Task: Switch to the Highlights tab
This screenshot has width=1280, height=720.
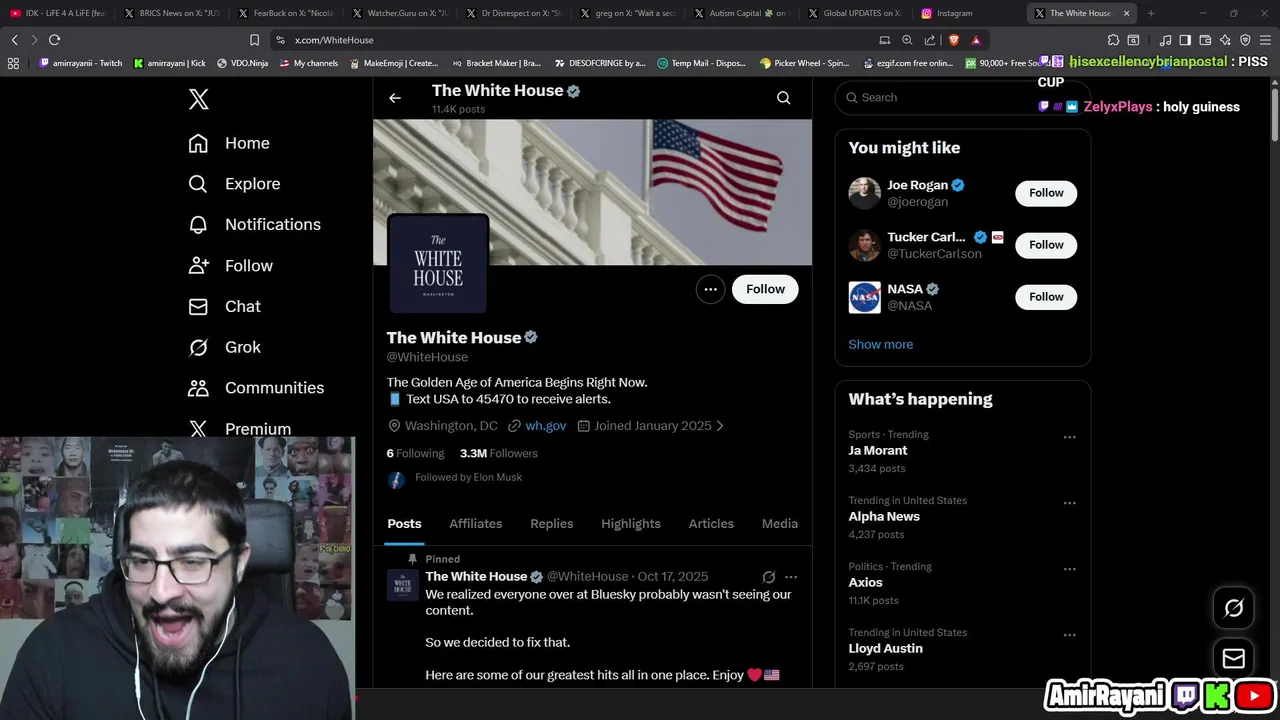Action: click(x=631, y=524)
